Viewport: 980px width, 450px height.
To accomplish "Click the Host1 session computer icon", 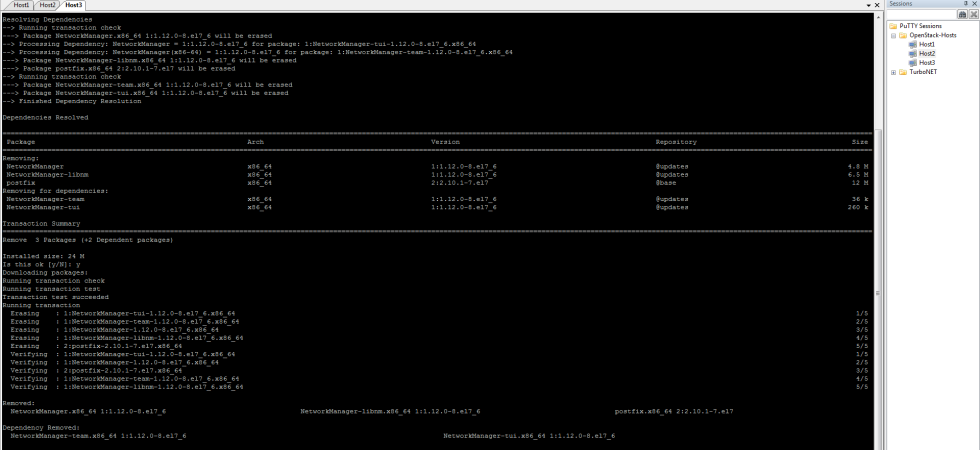I will pyautogui.click(x=912, y=44).
